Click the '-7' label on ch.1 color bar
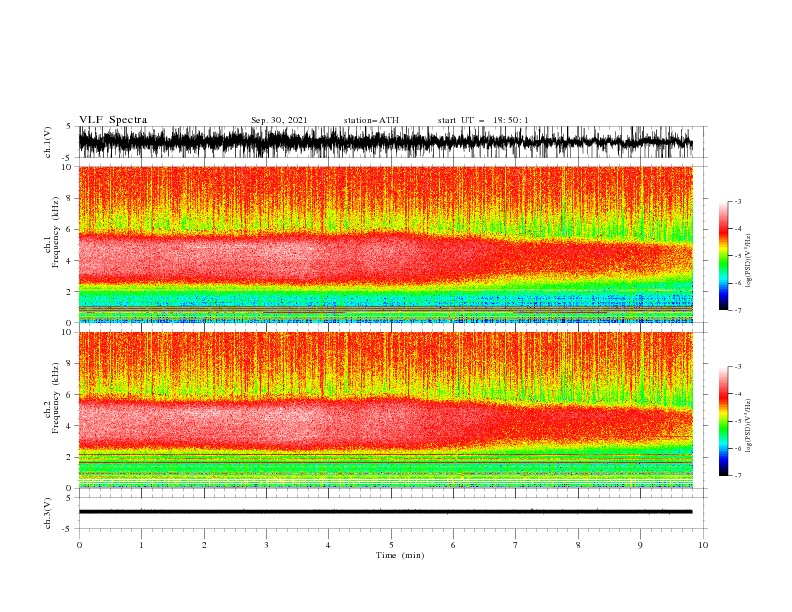 coord(737,310)
